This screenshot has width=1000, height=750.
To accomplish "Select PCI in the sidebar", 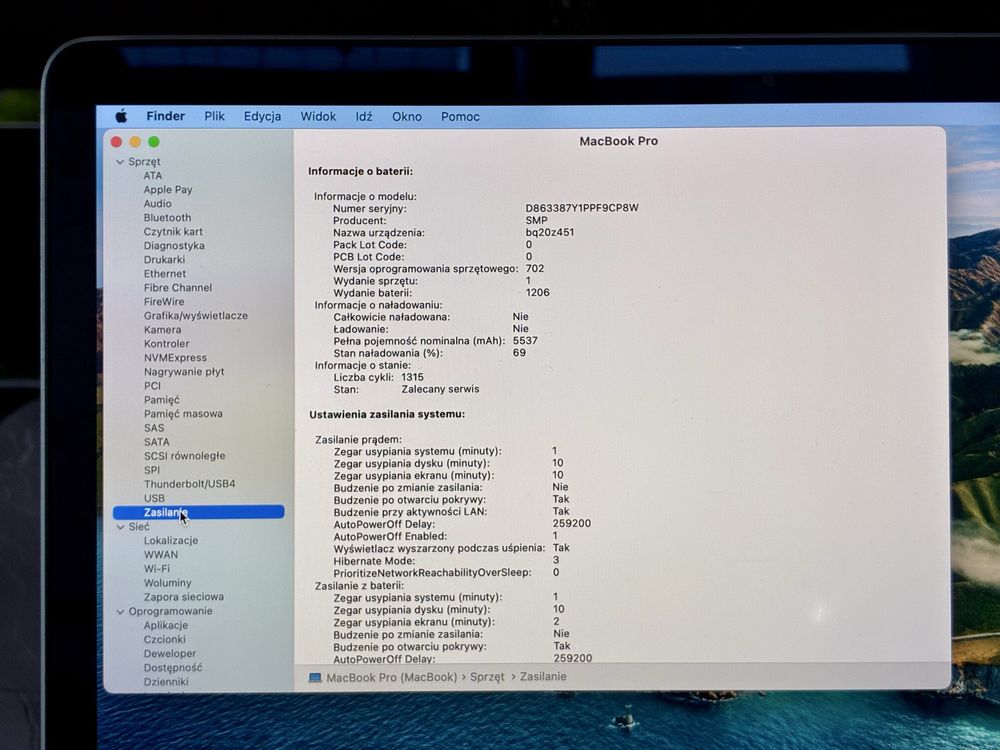I will 152,386.
